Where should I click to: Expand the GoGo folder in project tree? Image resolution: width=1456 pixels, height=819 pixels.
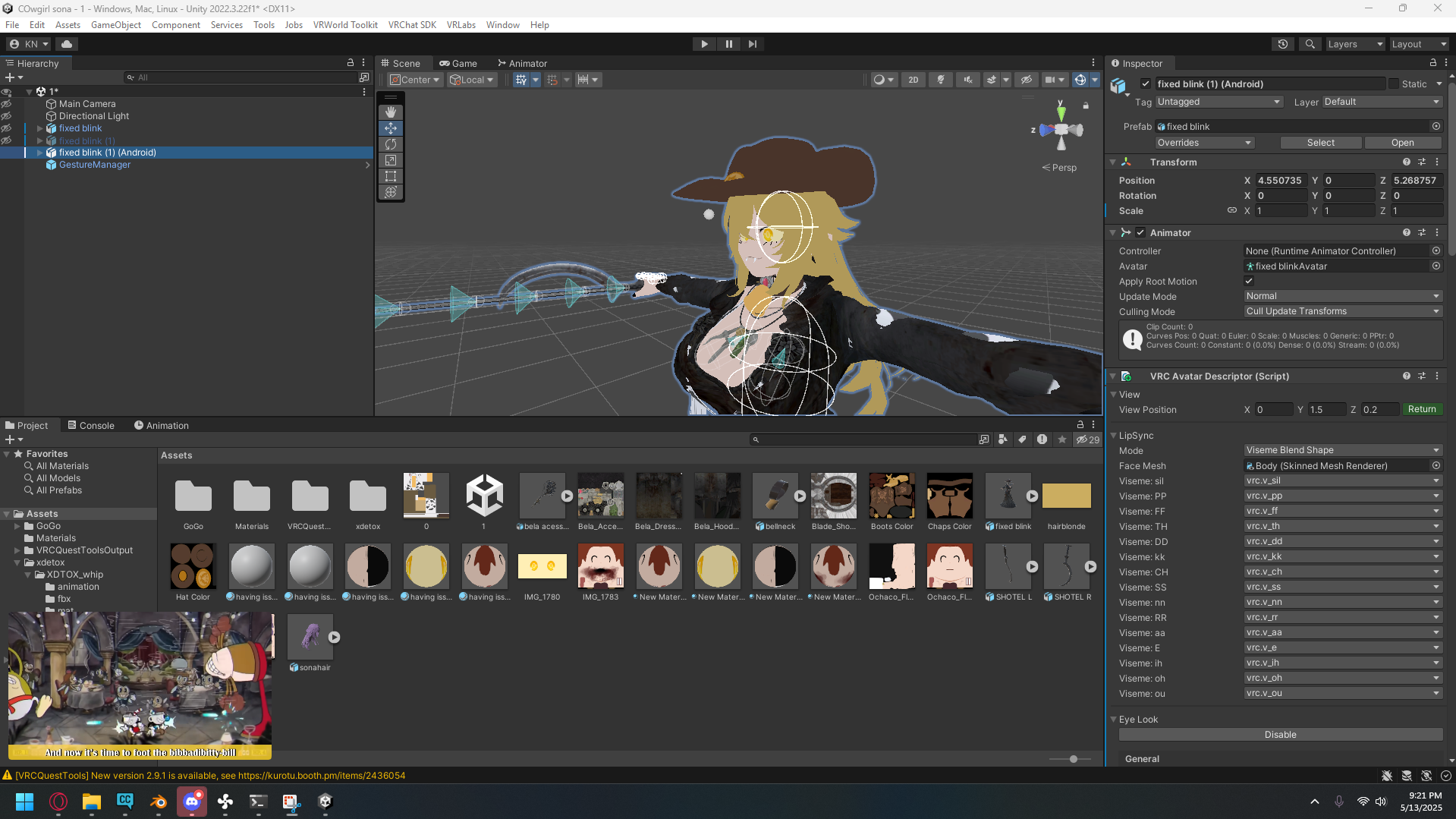tap(17, 526)
